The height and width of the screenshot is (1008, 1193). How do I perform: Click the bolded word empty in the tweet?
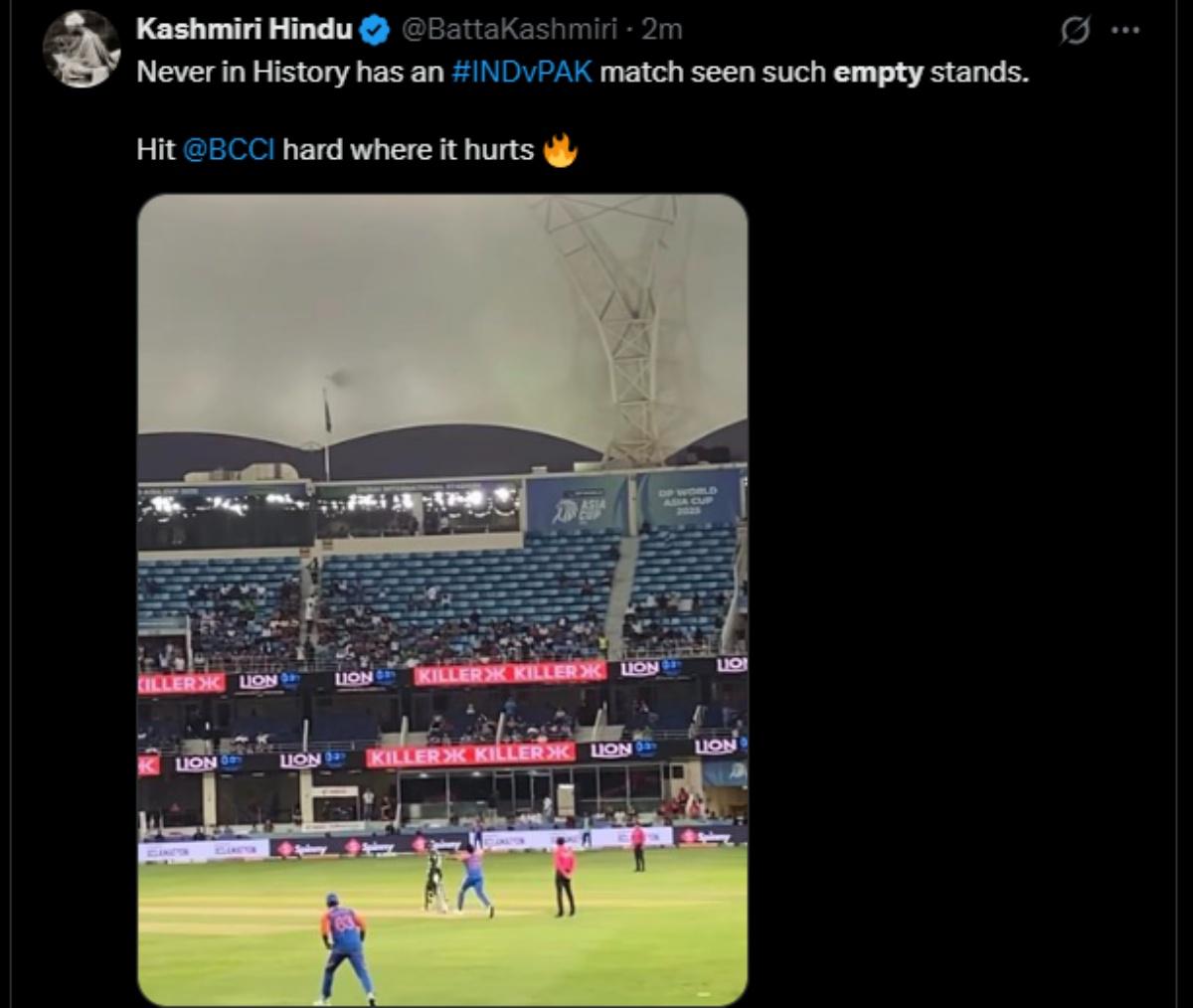pos(878,72)
